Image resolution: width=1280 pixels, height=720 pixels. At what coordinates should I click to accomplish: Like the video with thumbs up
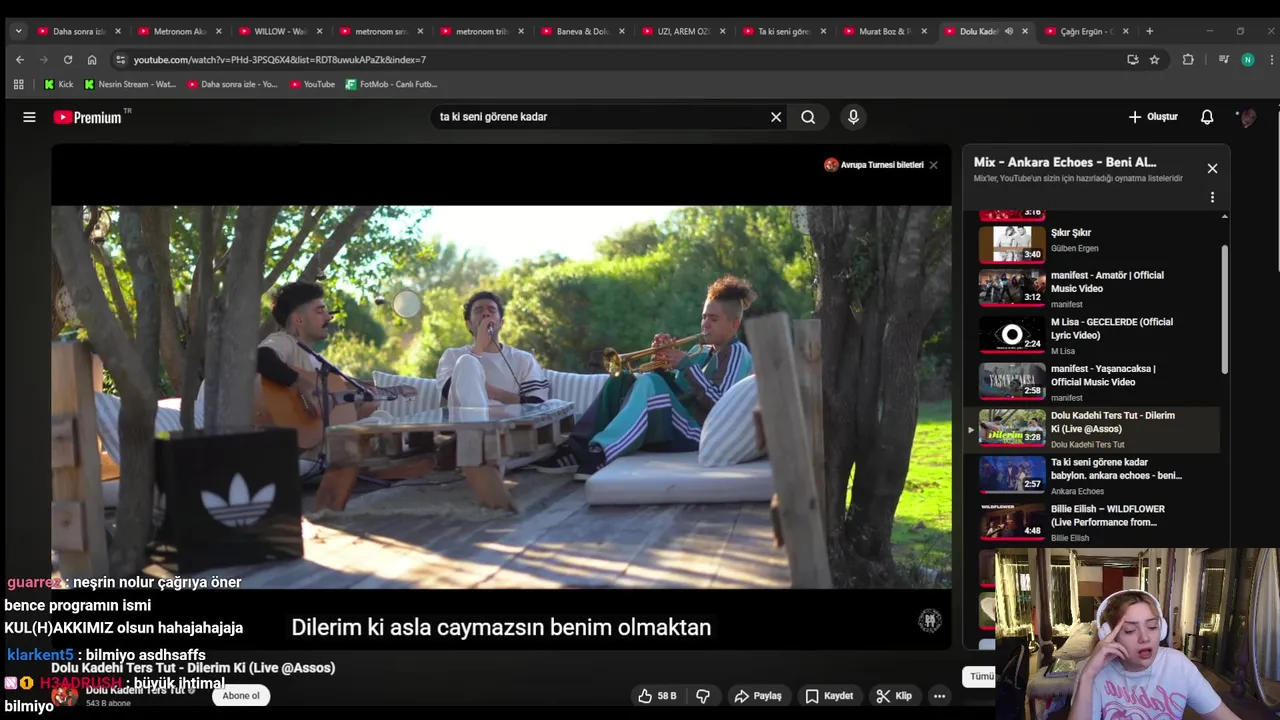(659, 696)
